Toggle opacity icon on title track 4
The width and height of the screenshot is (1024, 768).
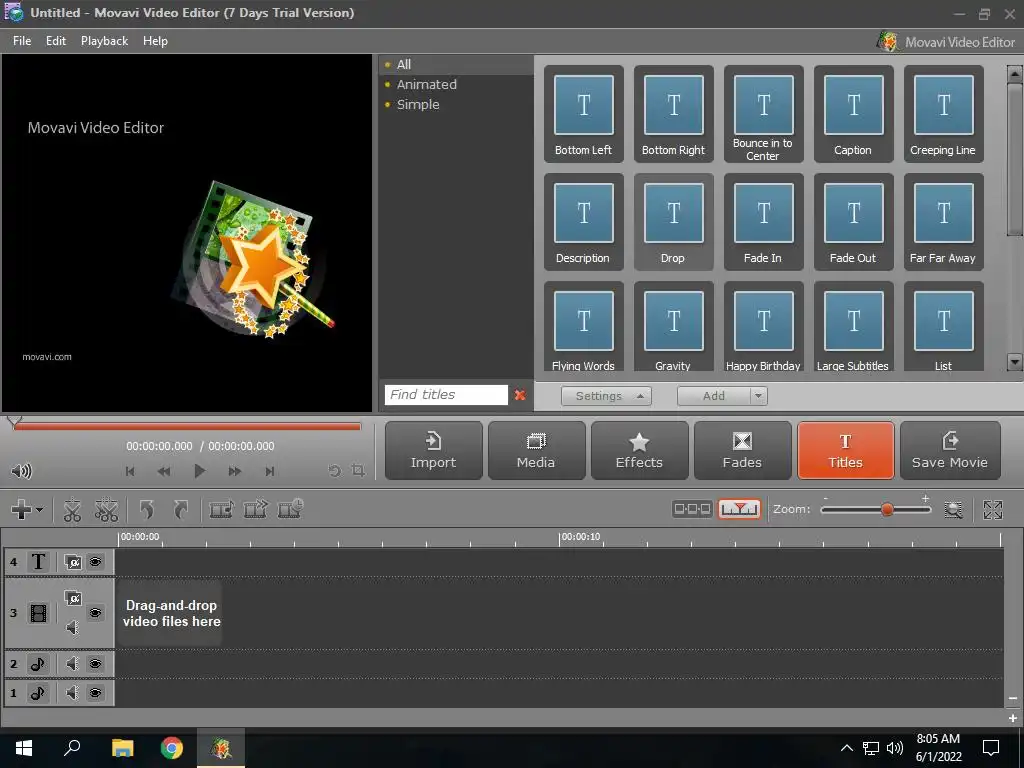pyautogui.click(x=72, y=562)
